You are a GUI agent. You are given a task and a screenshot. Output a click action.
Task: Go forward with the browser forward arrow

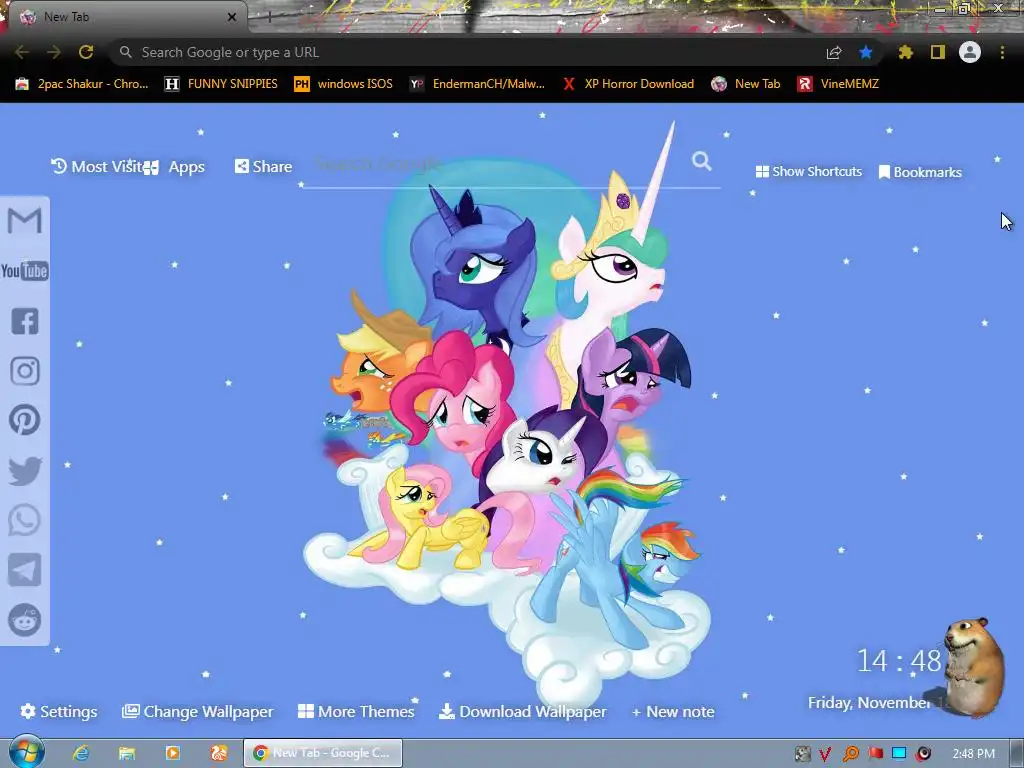point(54,52)
